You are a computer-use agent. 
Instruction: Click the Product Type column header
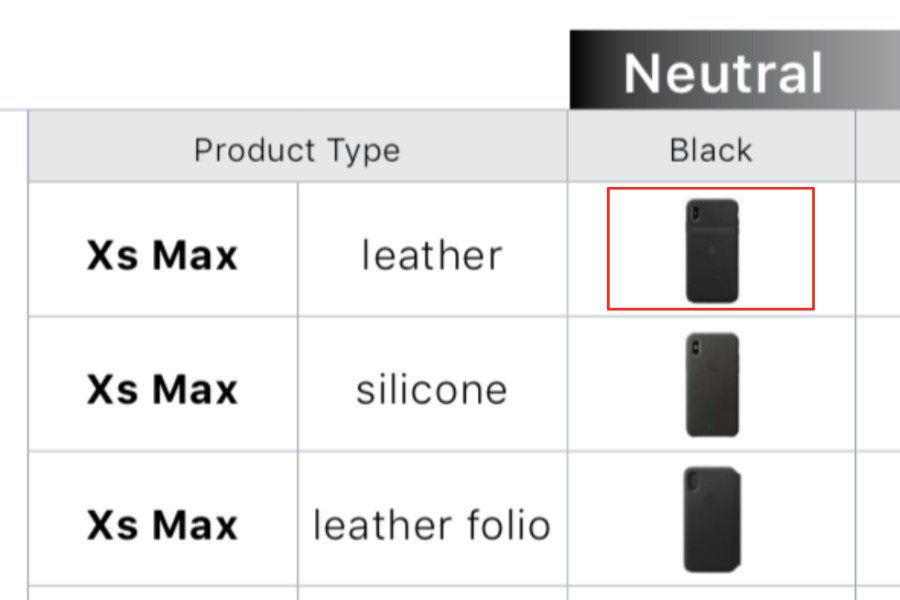click(x=297, y=151)
